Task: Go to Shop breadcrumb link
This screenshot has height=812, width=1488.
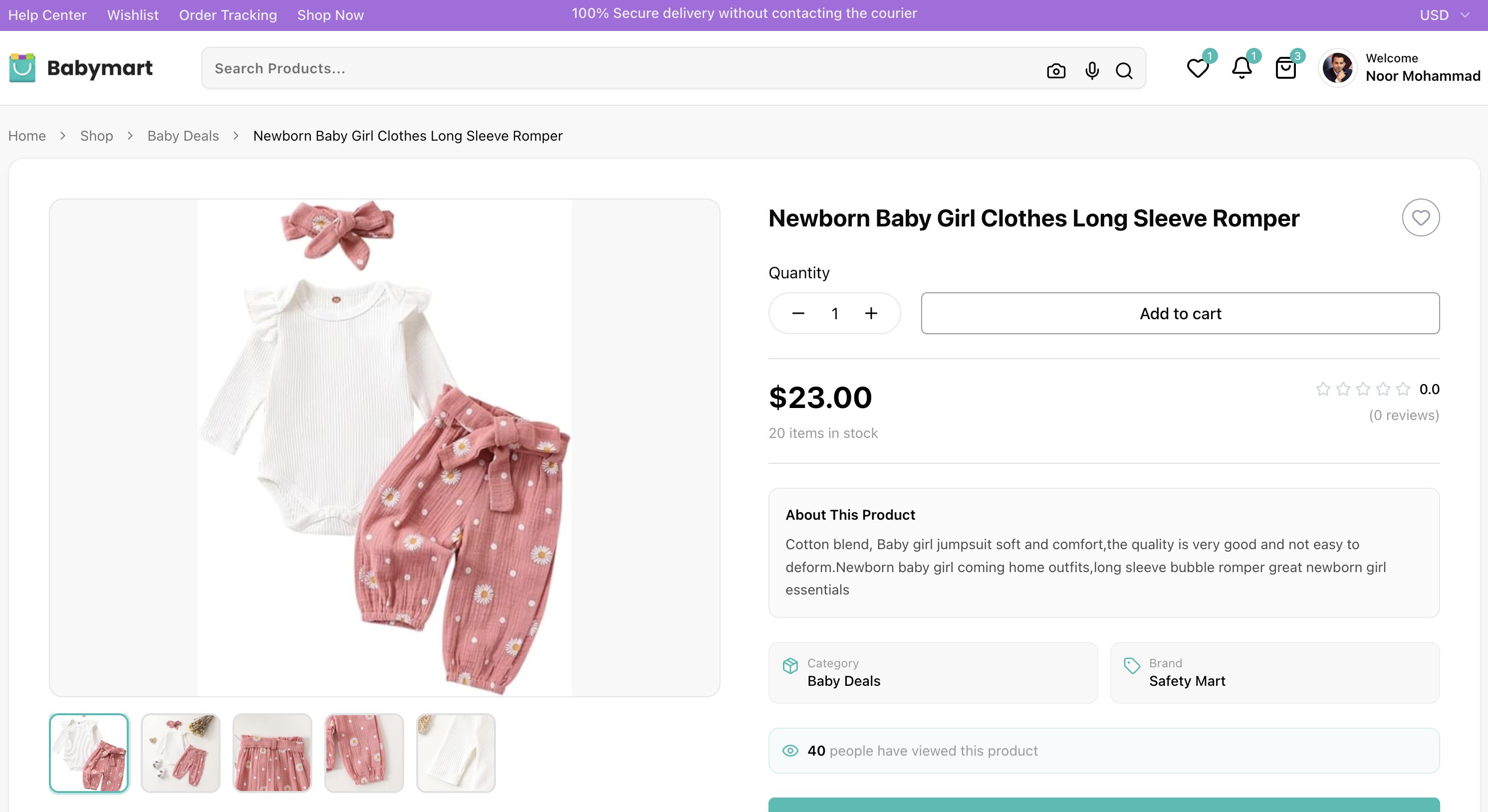Action: click(x=96, y=136)
